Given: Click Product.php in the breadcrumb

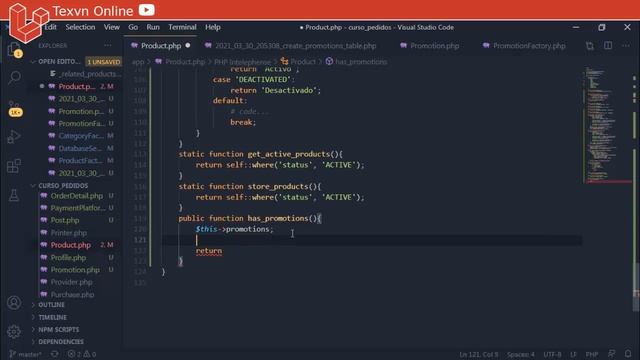Looking at the screenshot, I should pyautogui.click(x=184, y=62).
